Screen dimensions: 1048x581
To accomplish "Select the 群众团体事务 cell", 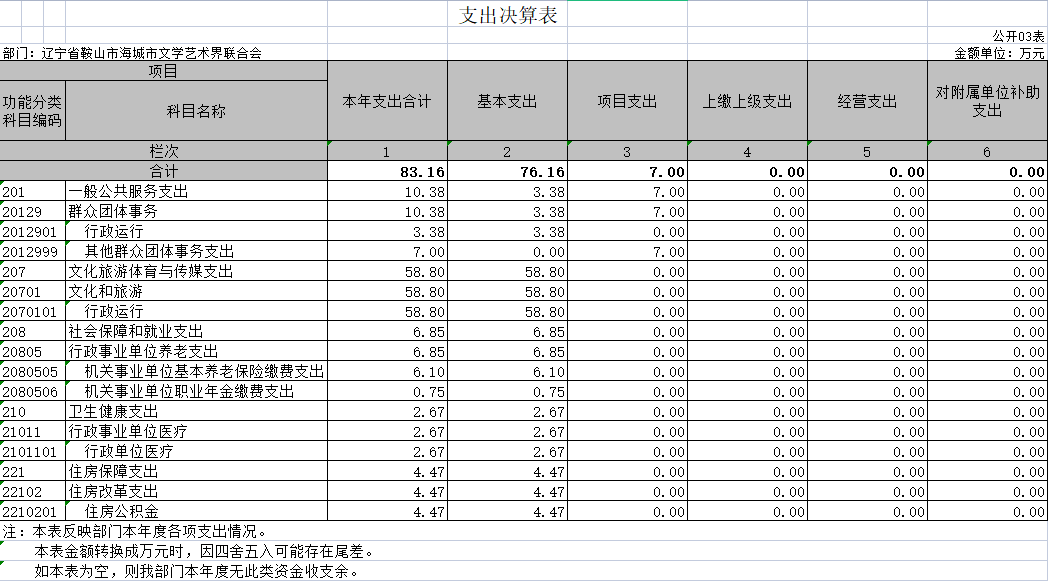I will pos(196,212).
